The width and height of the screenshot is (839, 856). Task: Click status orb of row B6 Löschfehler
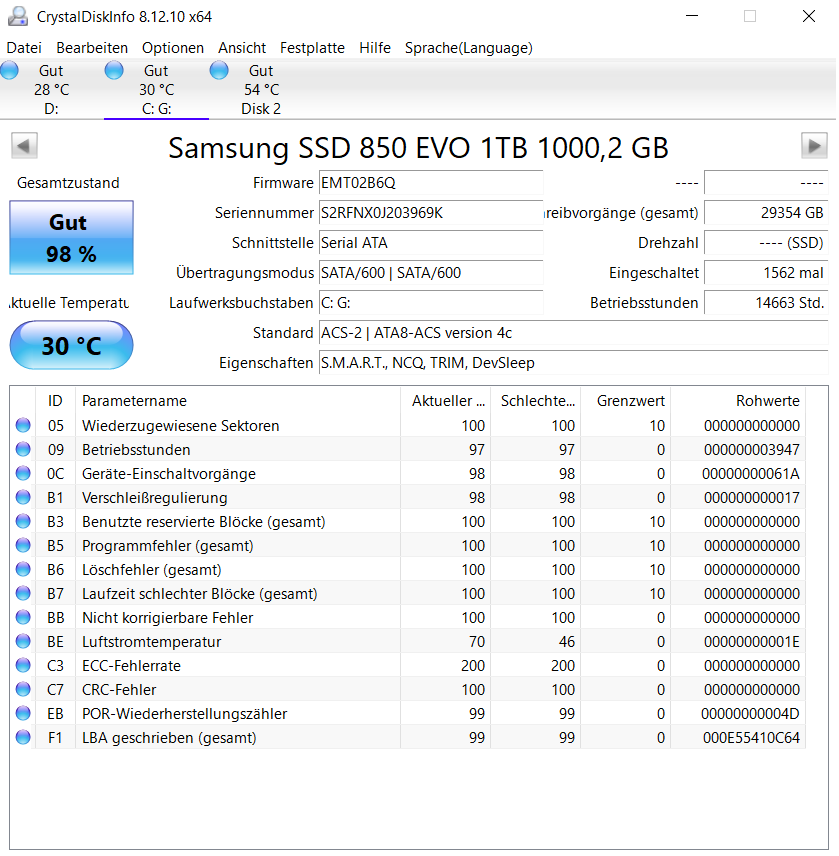23,569
